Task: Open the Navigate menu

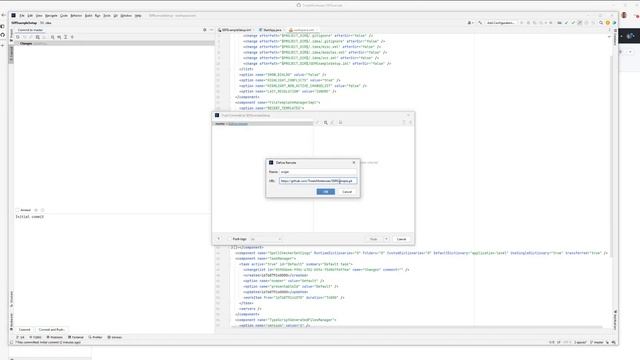Action: (x=51, y=16)
